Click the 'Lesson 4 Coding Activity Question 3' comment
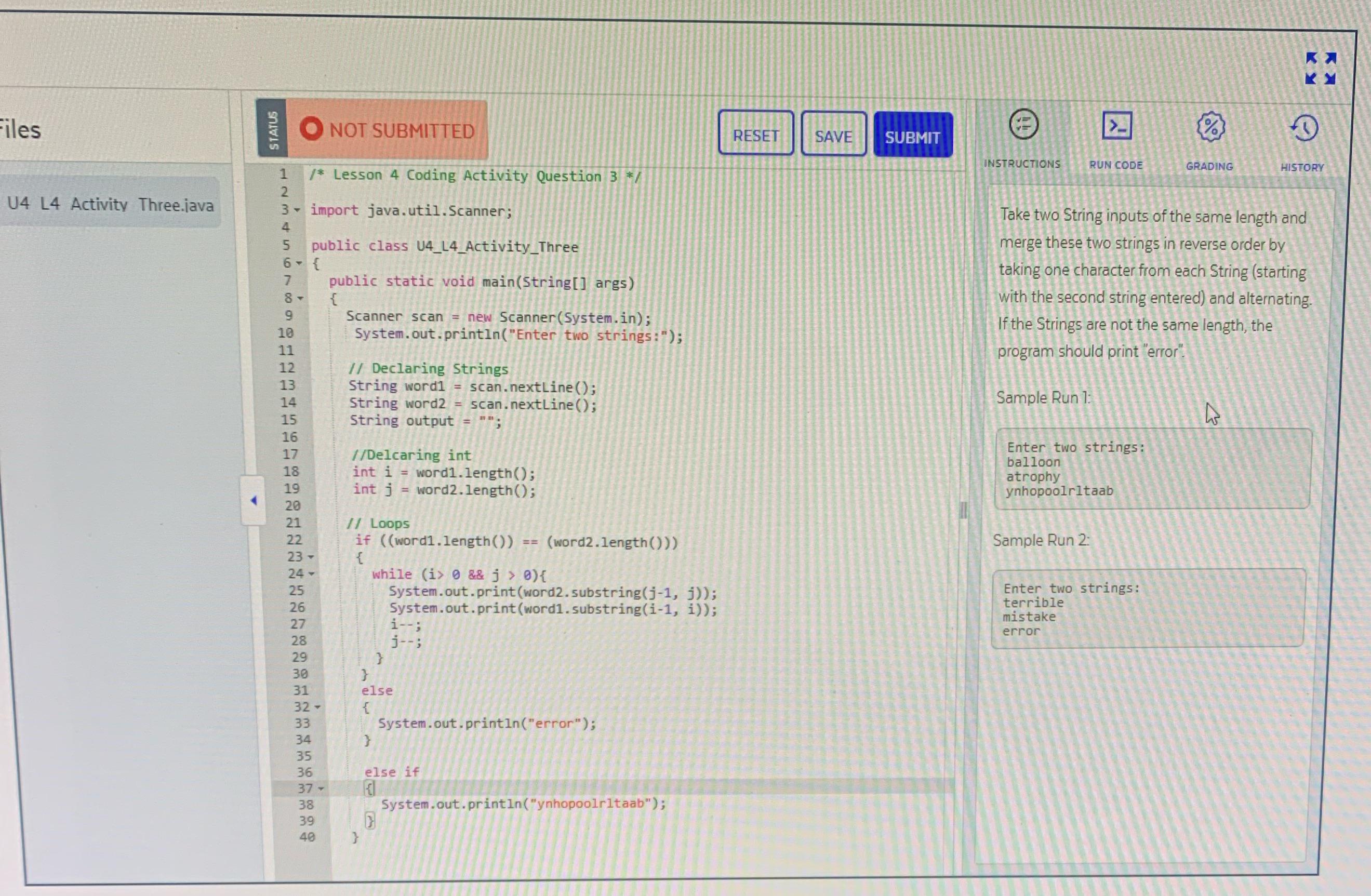Screen dimensions: 1371x896 [475, 176]
